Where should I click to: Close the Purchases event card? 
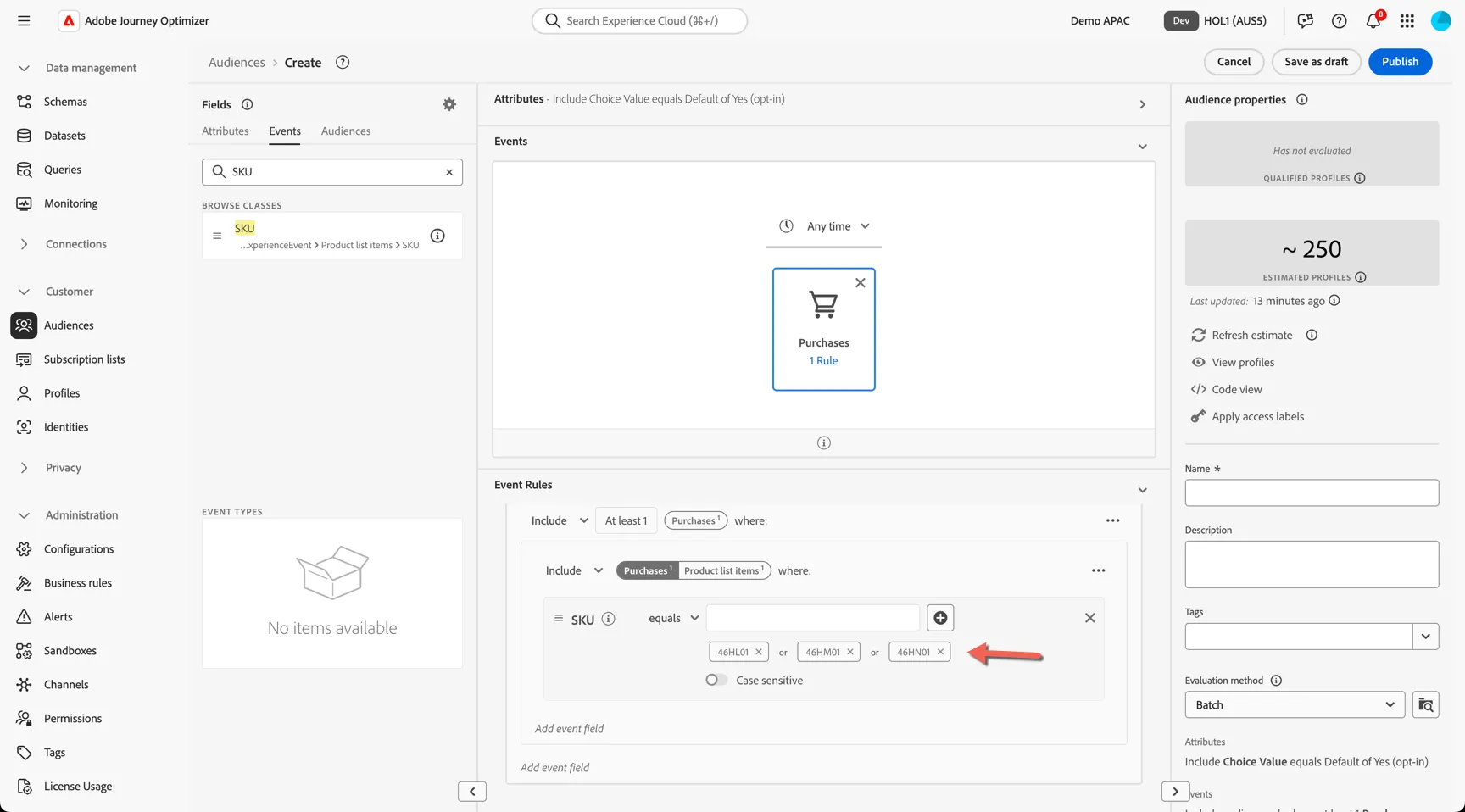coord(861,283)
